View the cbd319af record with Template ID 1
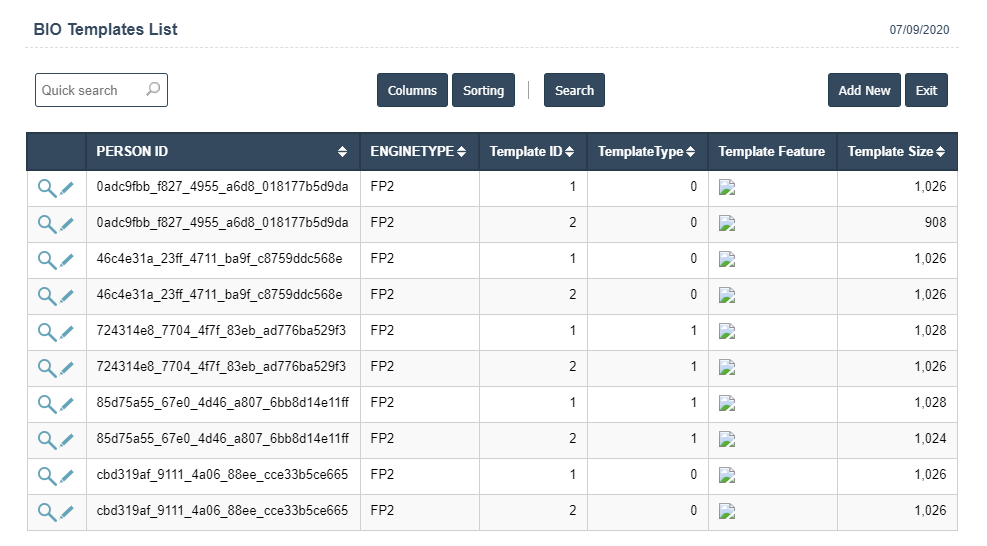The height and width of the screenshot is (546, 987). click(46, 475)
